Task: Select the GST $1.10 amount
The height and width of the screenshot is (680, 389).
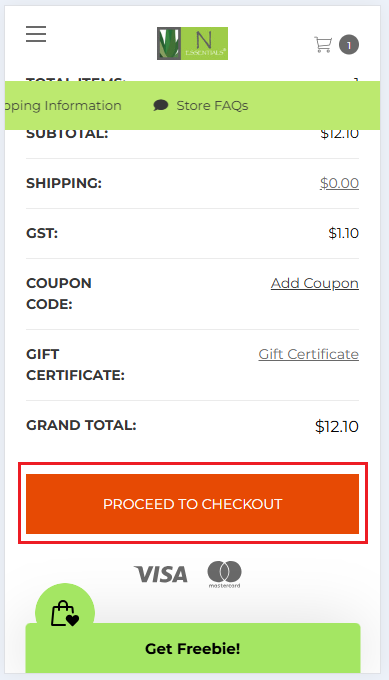Action: [343, 233]
